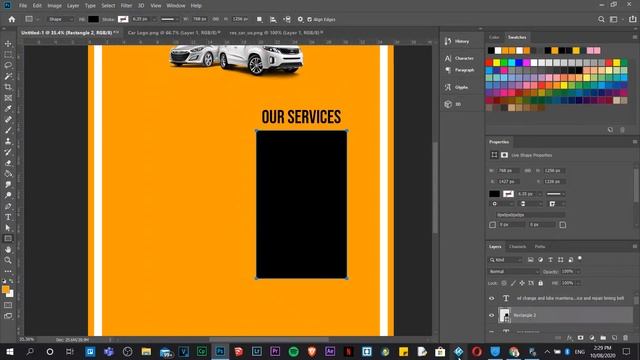640x360 pixels.
Task: Select the Spot Healing Brush tool
Action: pos(8,120)
